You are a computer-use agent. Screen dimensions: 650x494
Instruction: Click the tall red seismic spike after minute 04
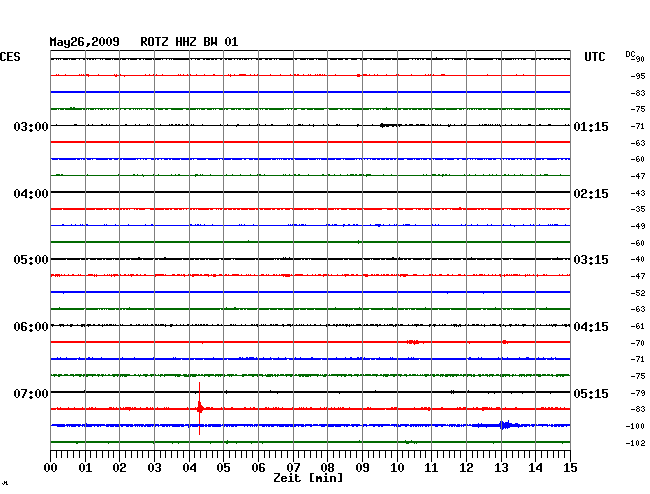click(200, 409)
